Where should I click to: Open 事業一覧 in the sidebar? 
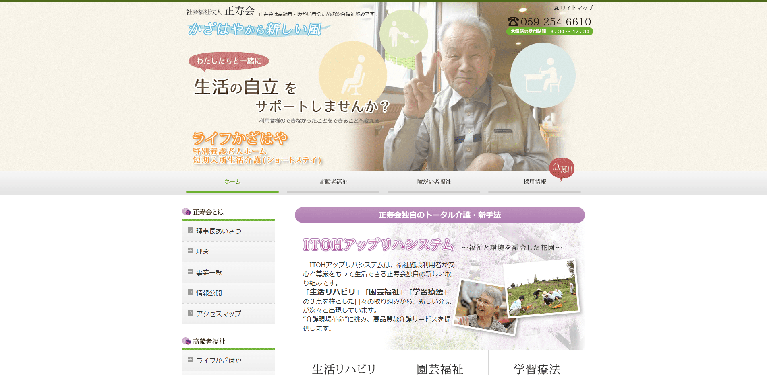point(228,272)
